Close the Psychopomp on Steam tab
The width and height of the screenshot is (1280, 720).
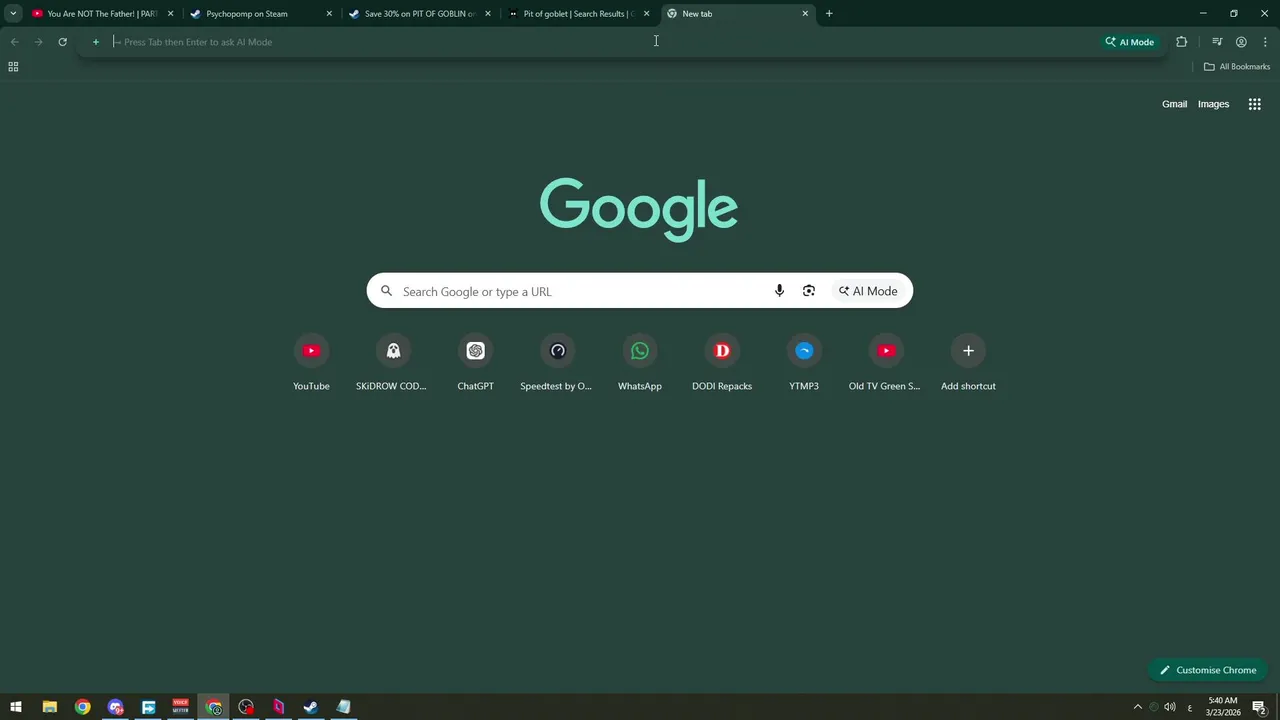pos(329,14)
